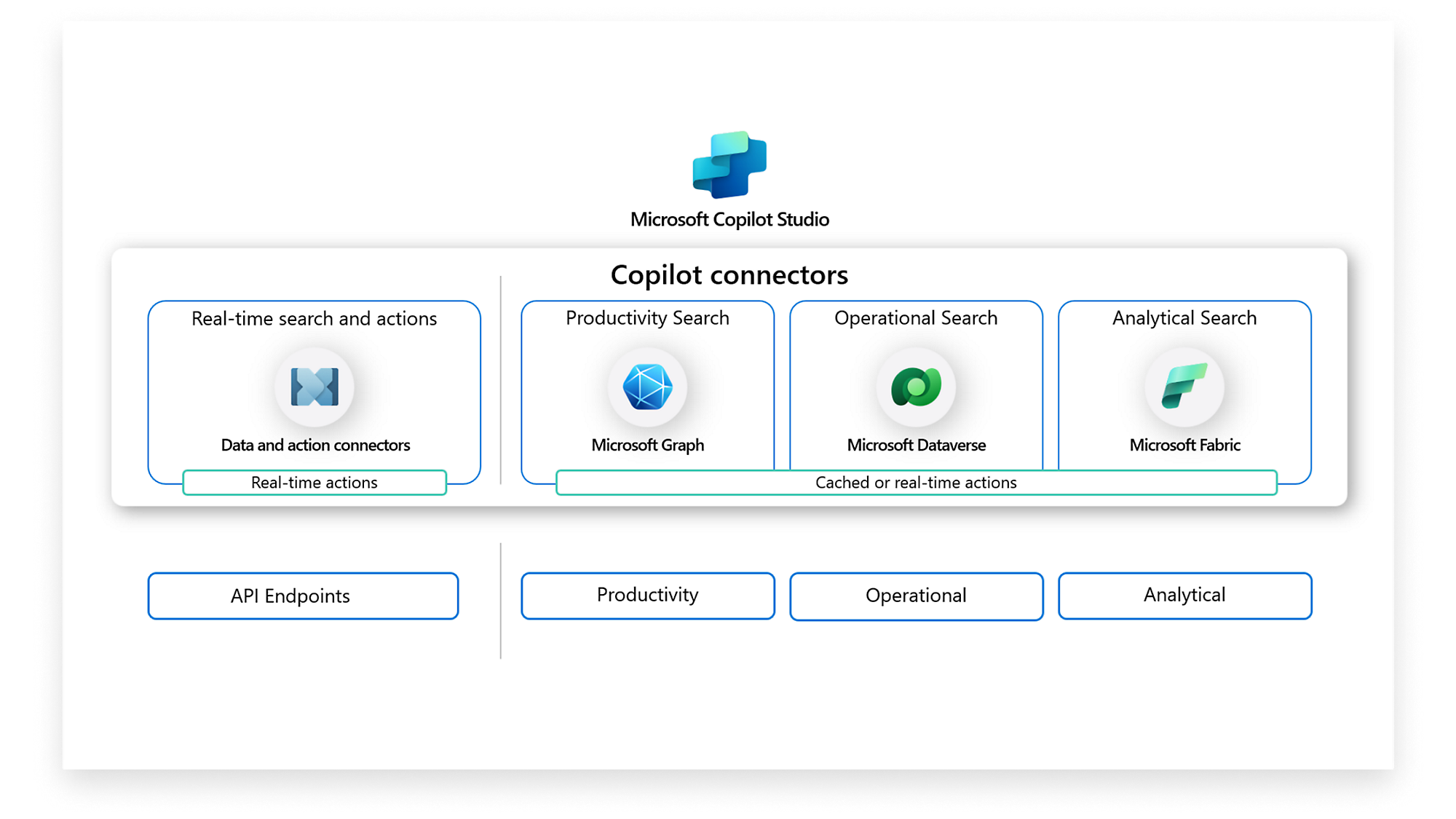The height and width of the screenshot is (819, 1456).
Task: Click the Productivity box
Action: click(x=648, y=596)
